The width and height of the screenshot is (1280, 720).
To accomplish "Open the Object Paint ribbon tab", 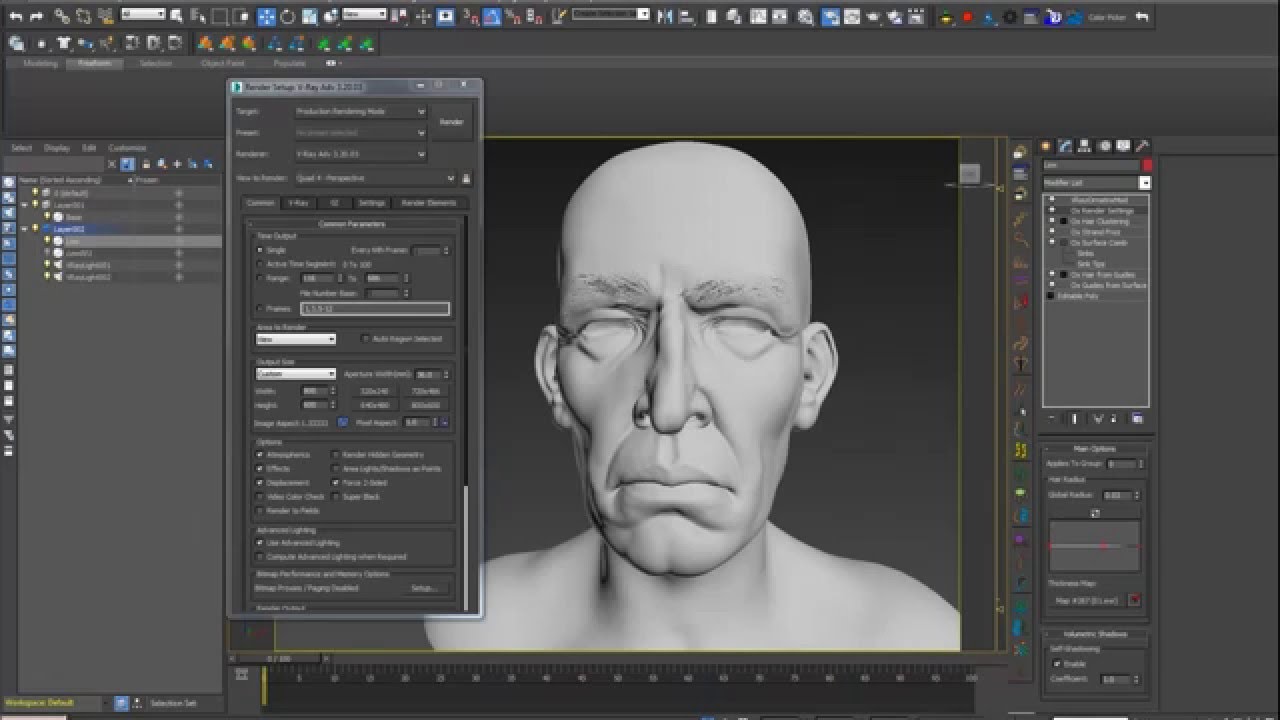I will pyautogui.click(x=222, y=63).
